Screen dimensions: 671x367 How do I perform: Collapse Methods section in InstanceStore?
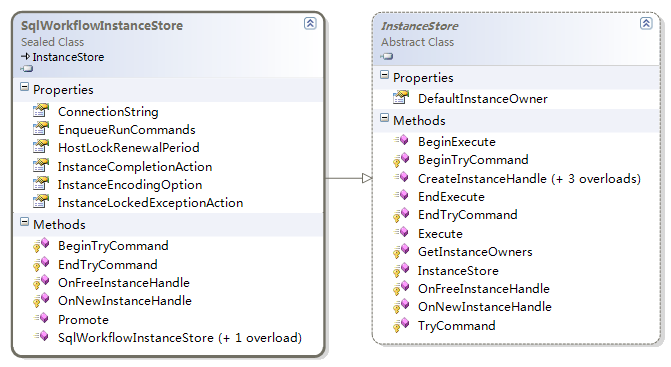click(384, 118)
